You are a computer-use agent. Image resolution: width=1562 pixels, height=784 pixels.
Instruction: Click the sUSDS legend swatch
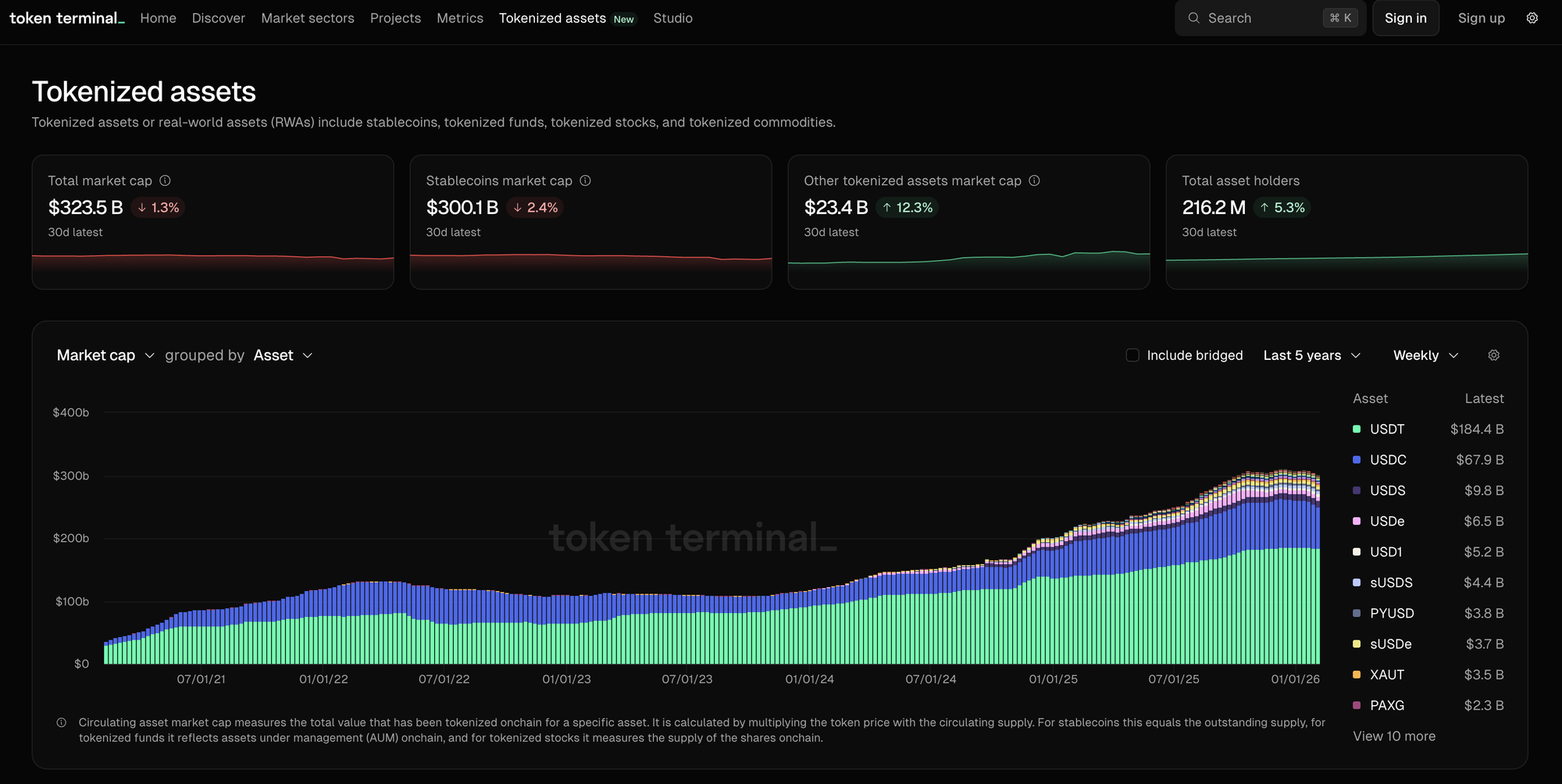coord(1357,583)
